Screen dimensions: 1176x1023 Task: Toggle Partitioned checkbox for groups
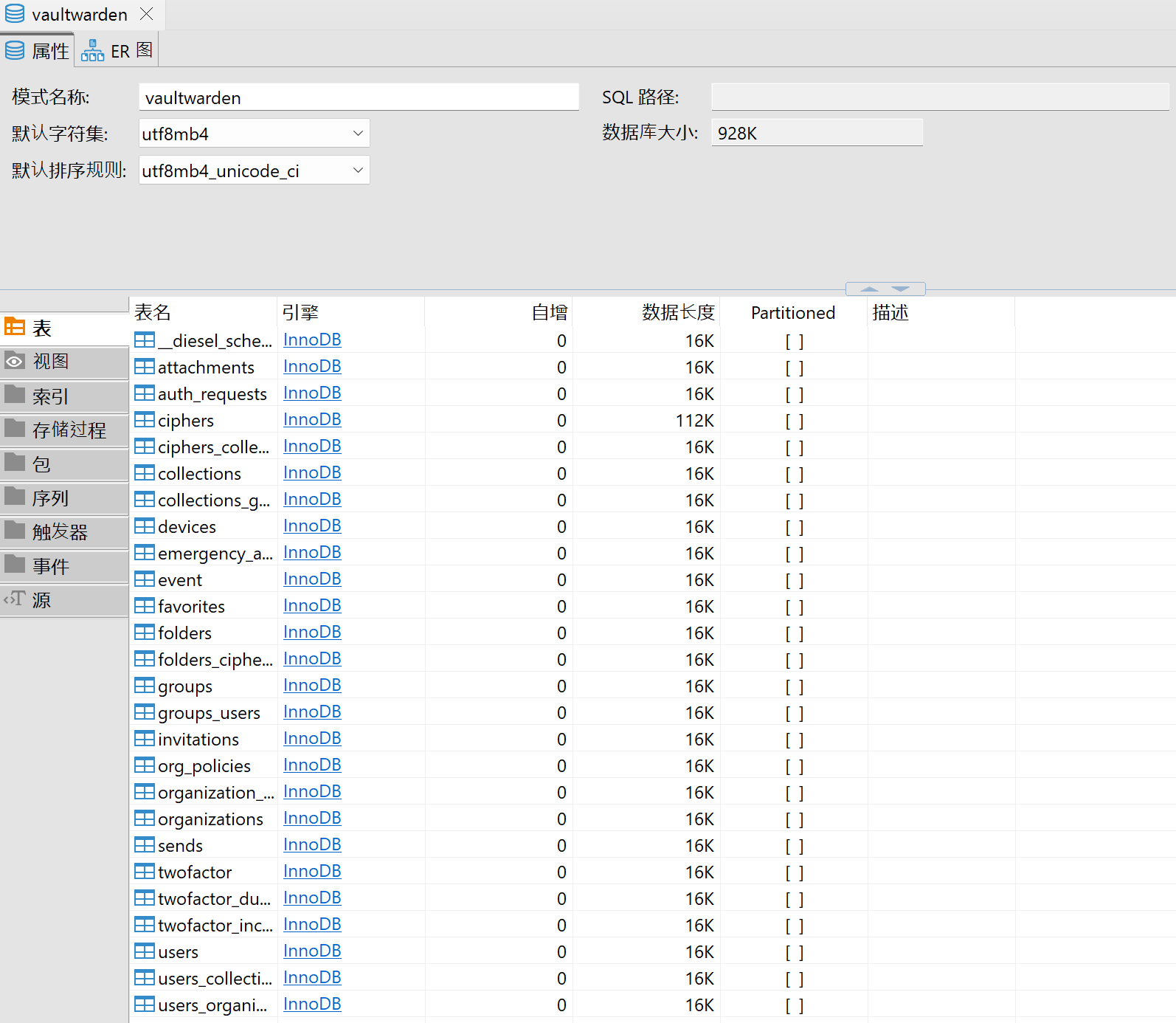(x=795, y=686)
